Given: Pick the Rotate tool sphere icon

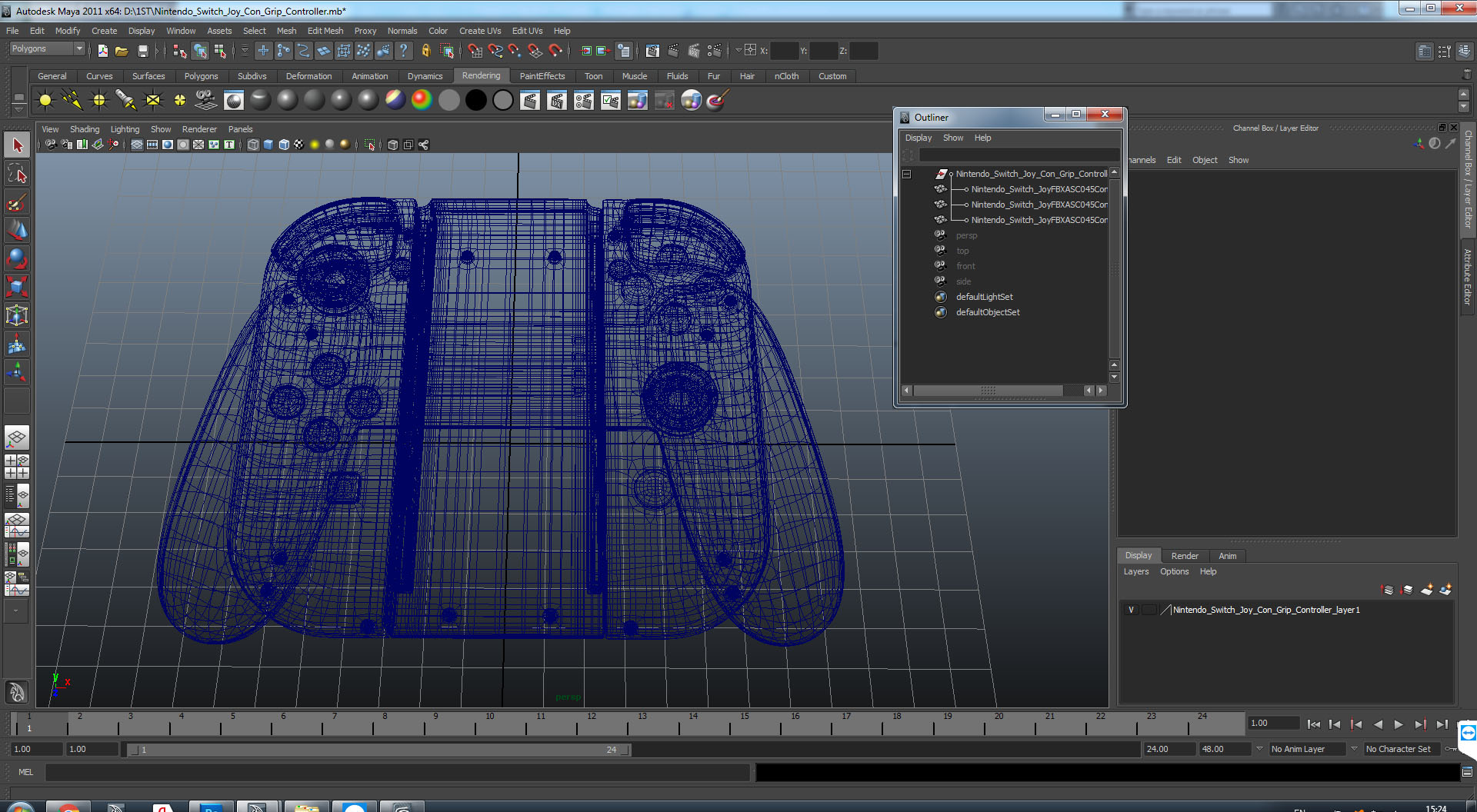Looking at the screenshot, I should point(17,258).
